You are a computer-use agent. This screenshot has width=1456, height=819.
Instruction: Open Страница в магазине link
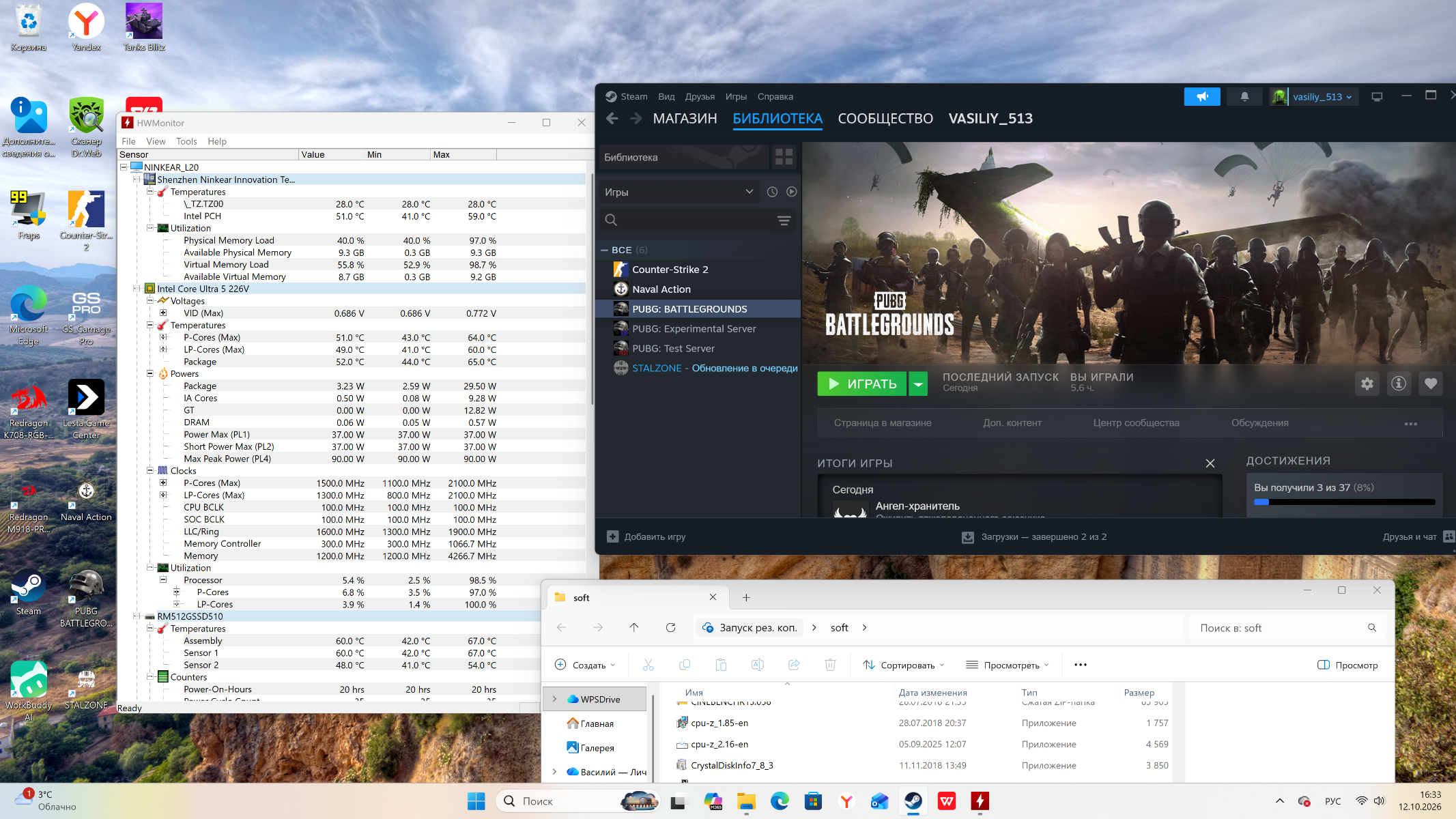(882, 423)
